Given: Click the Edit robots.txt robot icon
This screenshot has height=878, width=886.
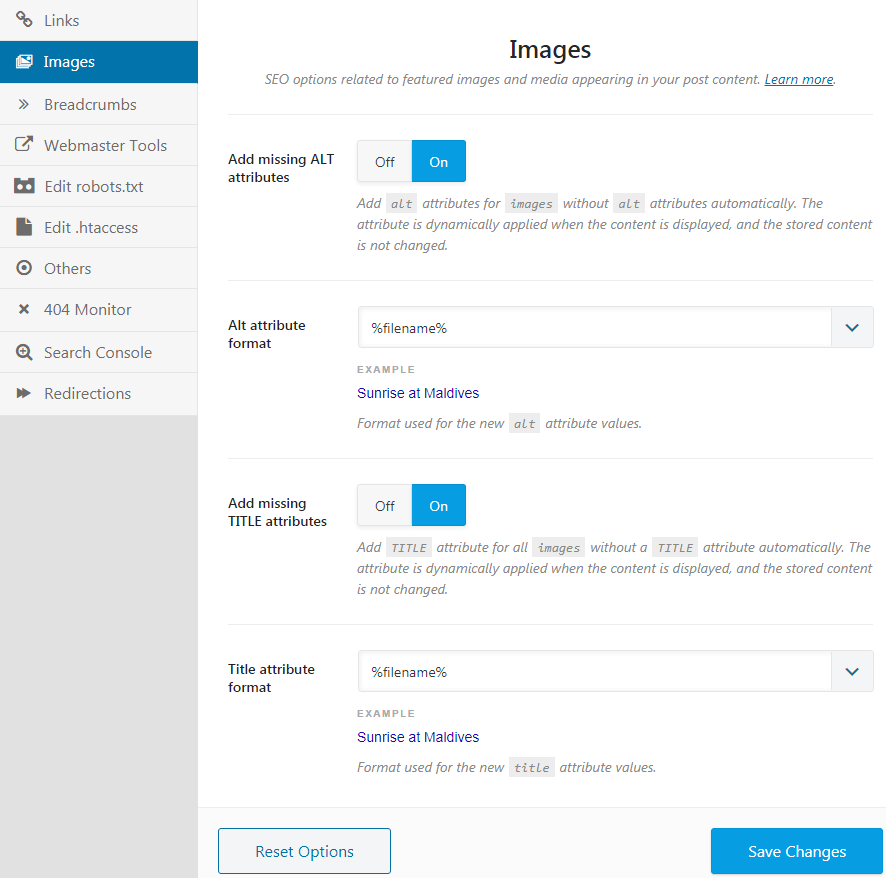Looking at the screenshot, I should (24, 187).
